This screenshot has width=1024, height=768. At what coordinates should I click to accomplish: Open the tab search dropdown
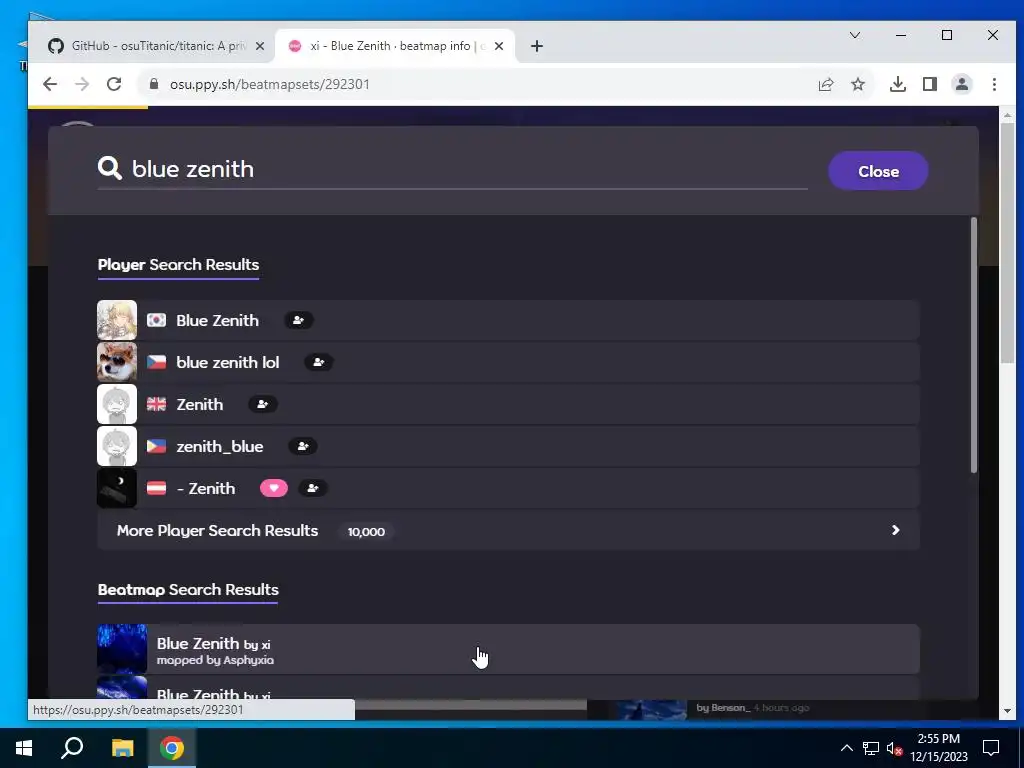click(x=855, y=35)
